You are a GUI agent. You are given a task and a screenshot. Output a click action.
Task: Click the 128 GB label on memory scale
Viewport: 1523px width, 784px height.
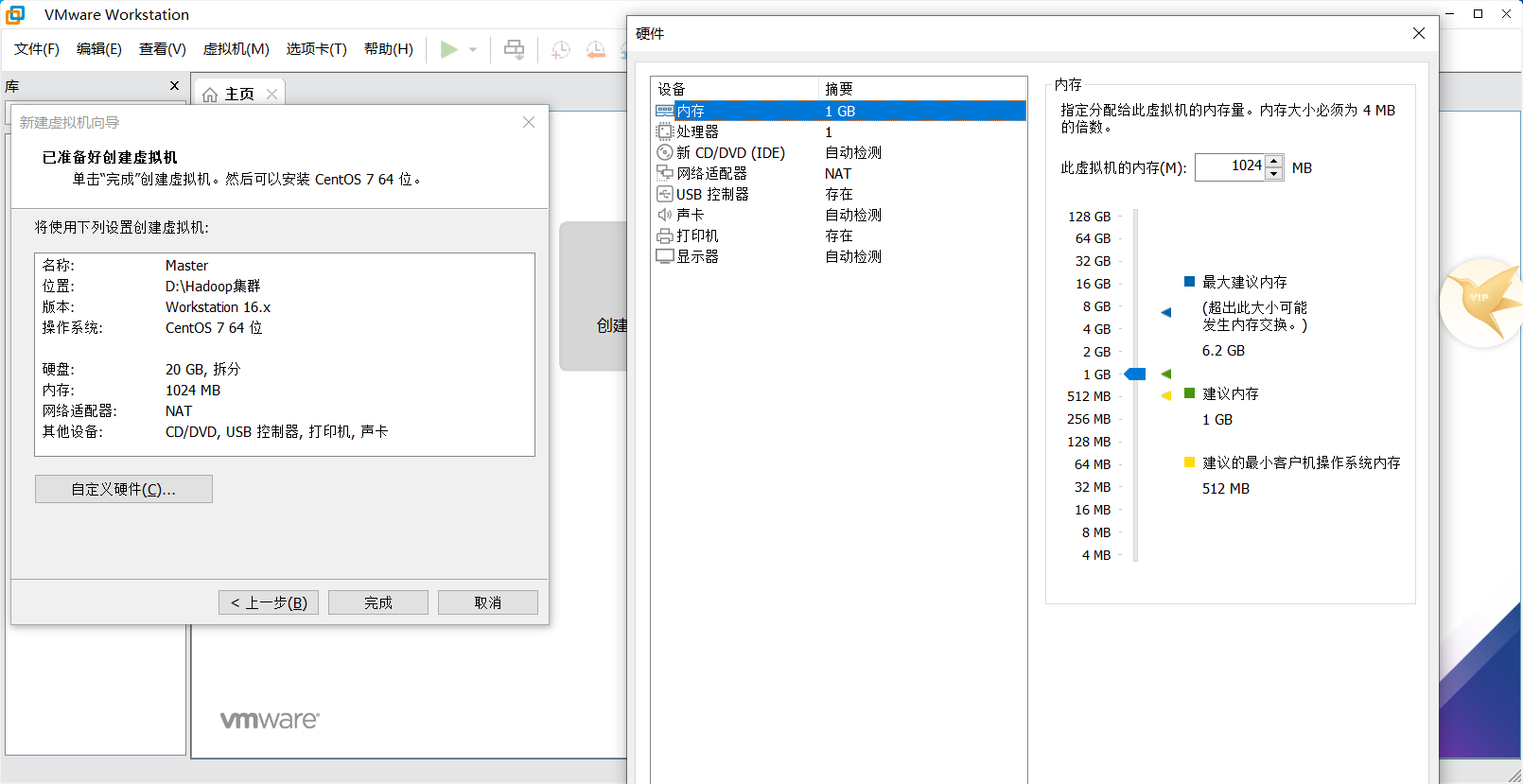[1089, 217]
